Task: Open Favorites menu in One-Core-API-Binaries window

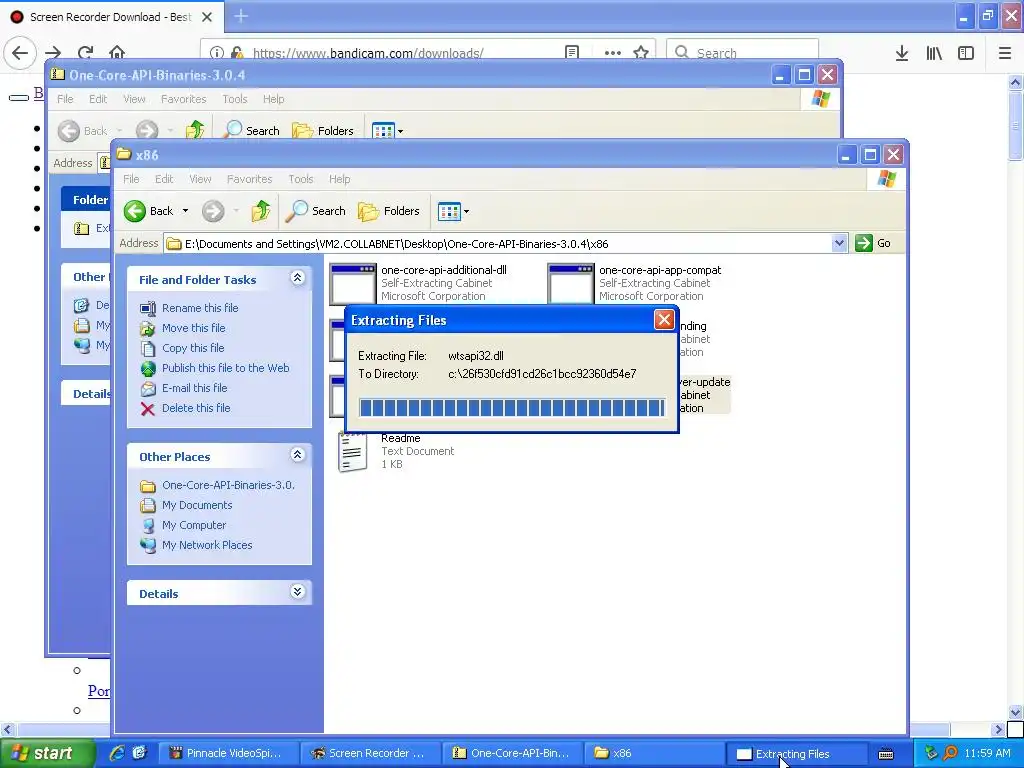Action: pyautogui.click(x=184, y=99)
